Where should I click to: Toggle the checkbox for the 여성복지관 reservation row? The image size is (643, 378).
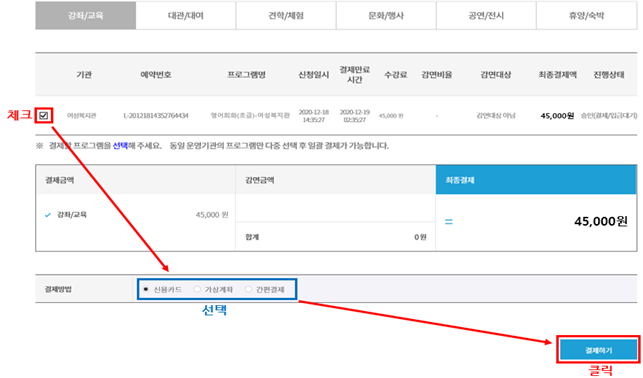[x=44, y=116]
